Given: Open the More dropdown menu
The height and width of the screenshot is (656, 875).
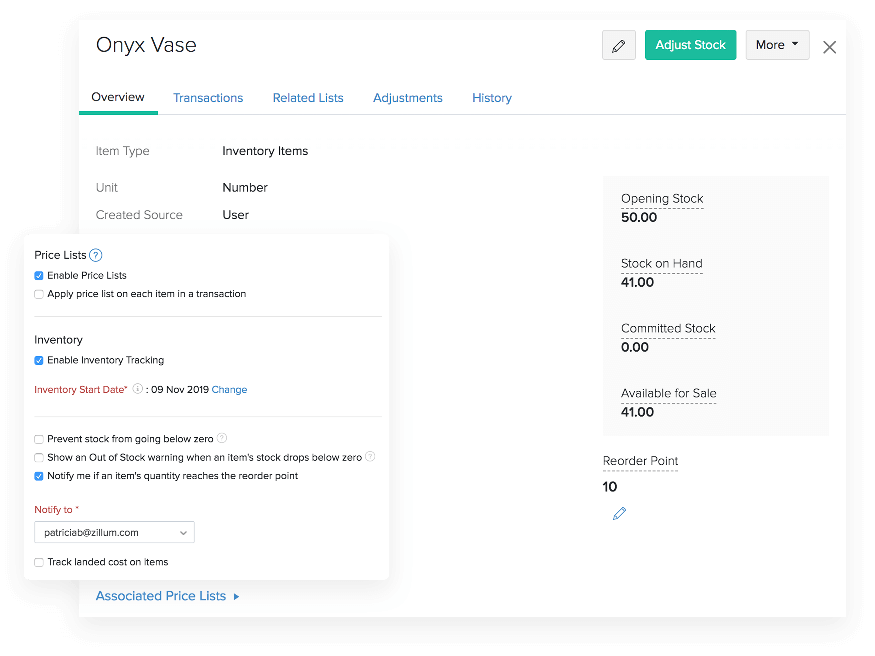Looking at the screenshot, I should [x=777, y=45].
